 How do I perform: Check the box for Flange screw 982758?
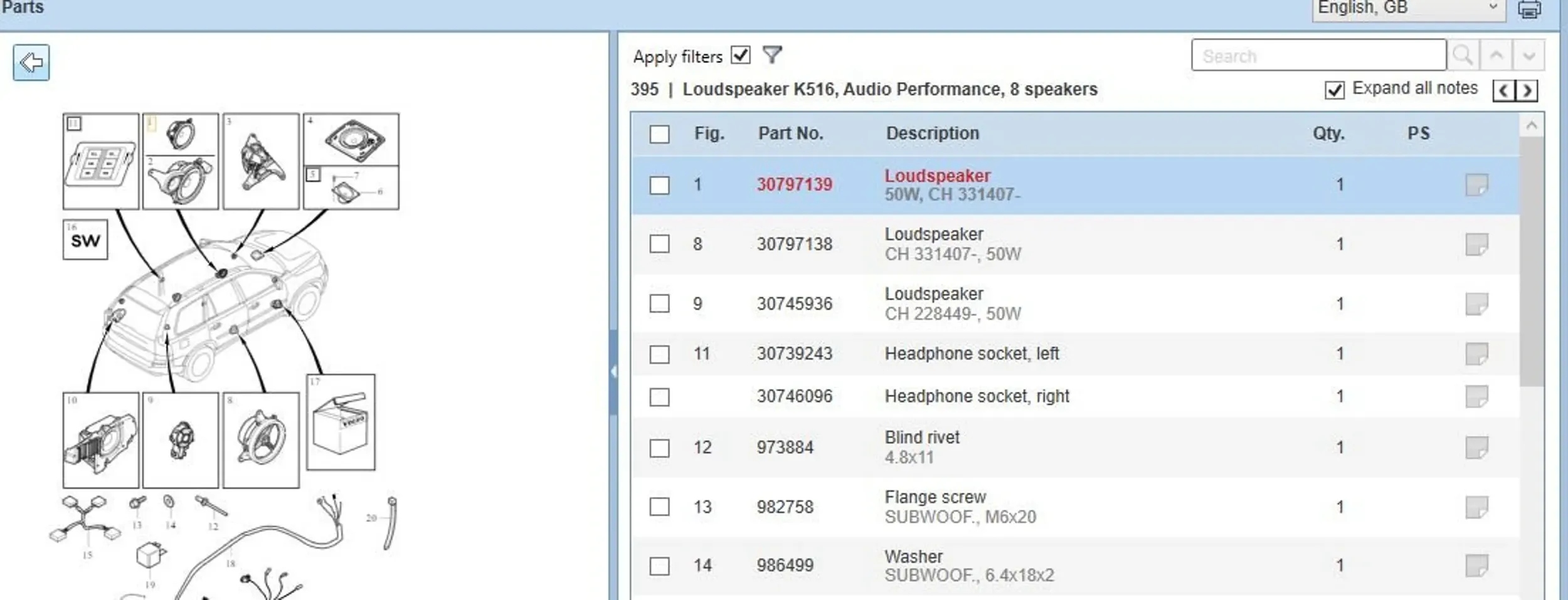(659, 507)
